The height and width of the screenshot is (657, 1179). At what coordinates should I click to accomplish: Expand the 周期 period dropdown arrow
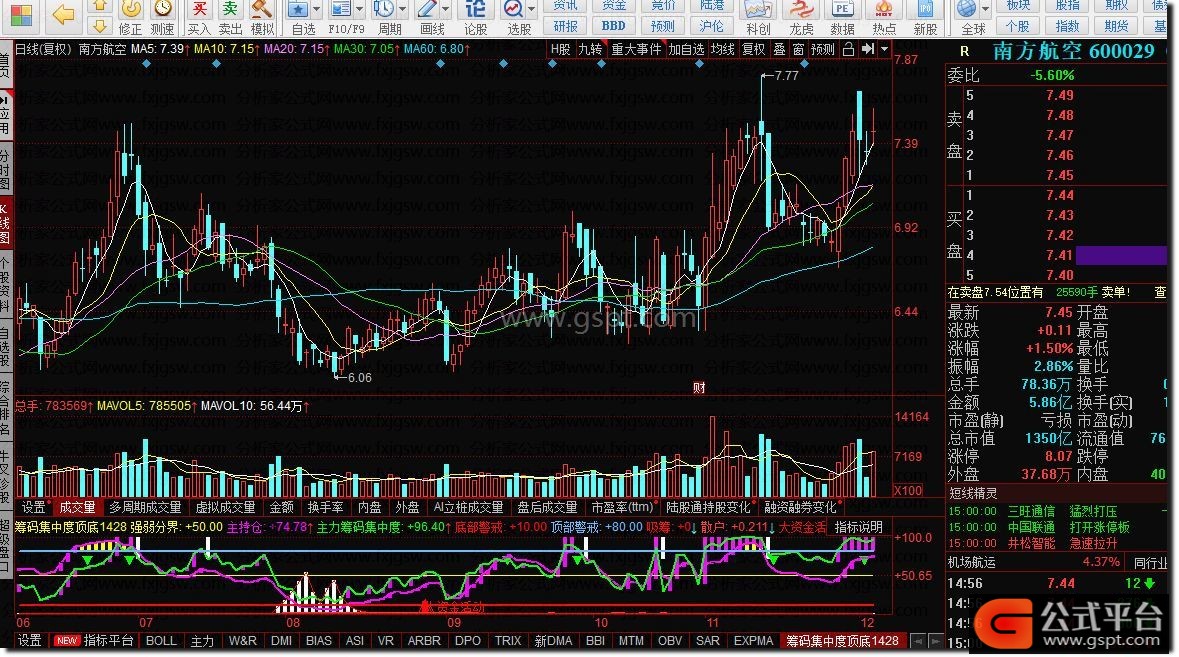pos(402,10)
